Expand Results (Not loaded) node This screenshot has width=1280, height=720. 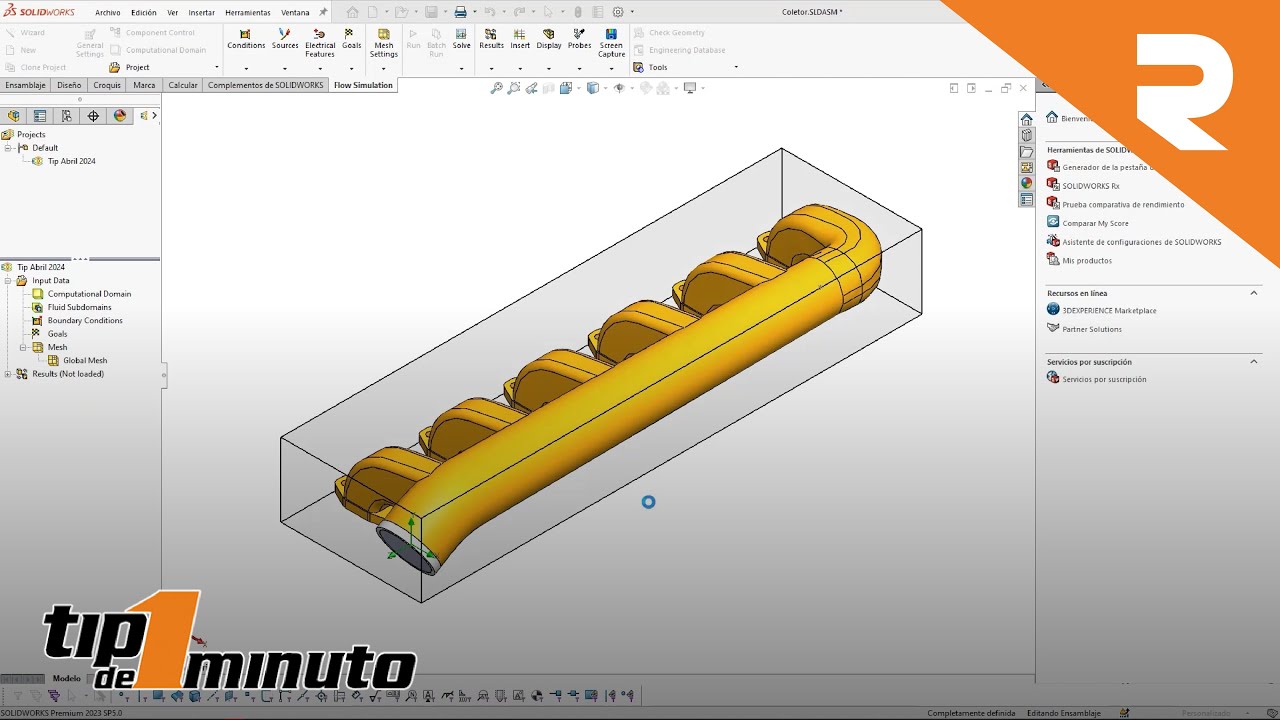(8, 374)
